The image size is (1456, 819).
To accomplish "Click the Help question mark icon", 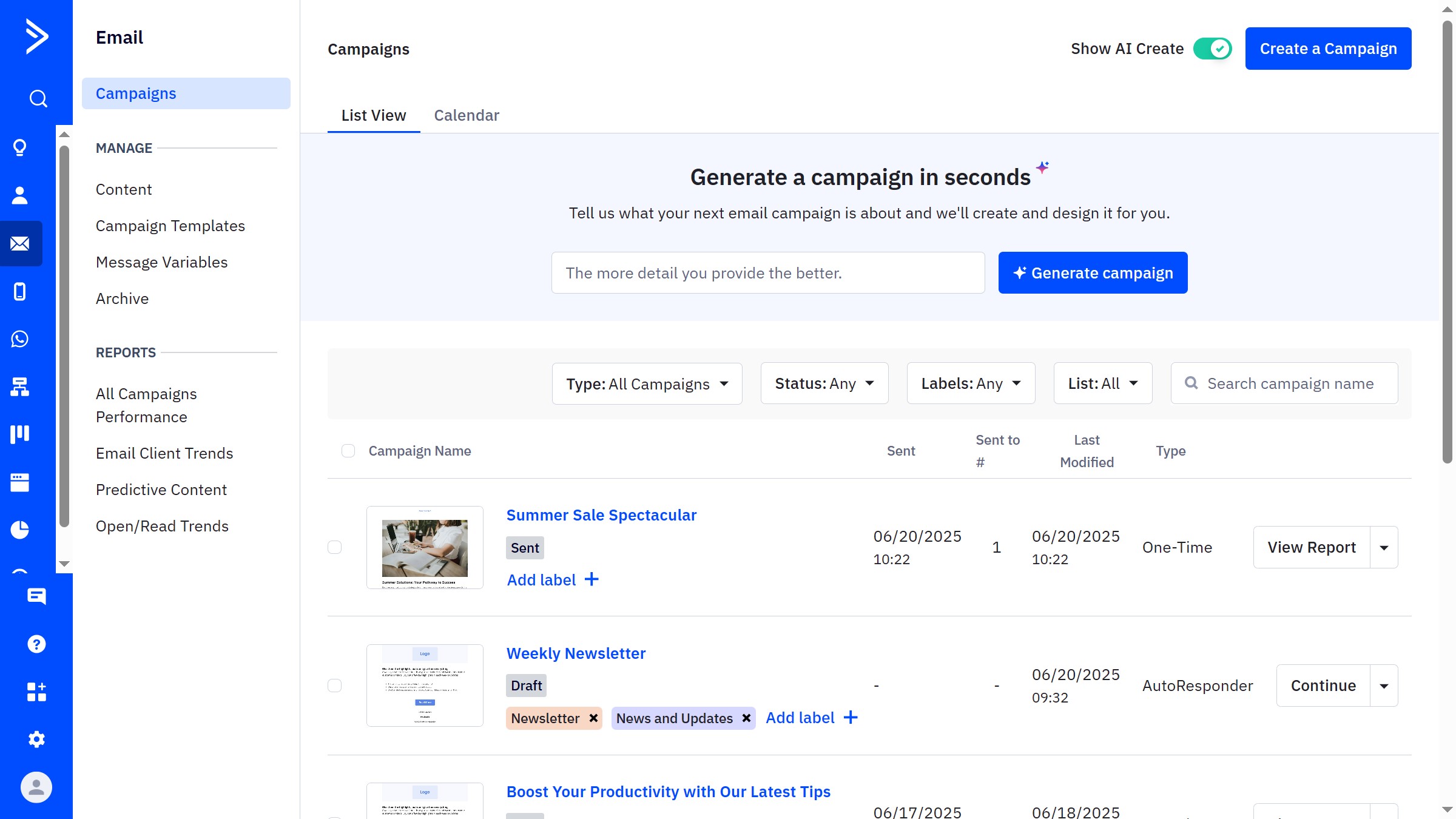I will coord(36,644).
